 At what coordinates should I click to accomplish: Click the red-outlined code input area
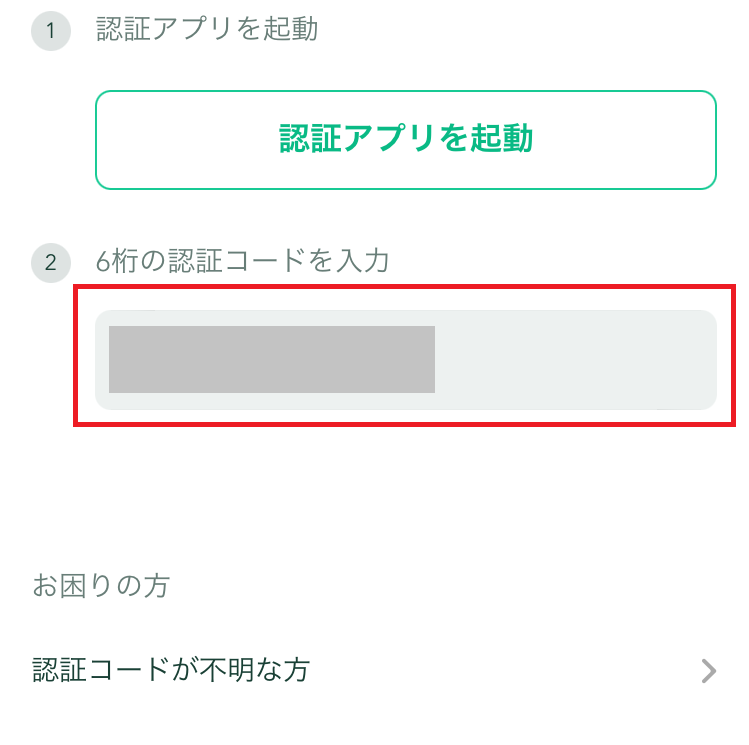[405, 360]
